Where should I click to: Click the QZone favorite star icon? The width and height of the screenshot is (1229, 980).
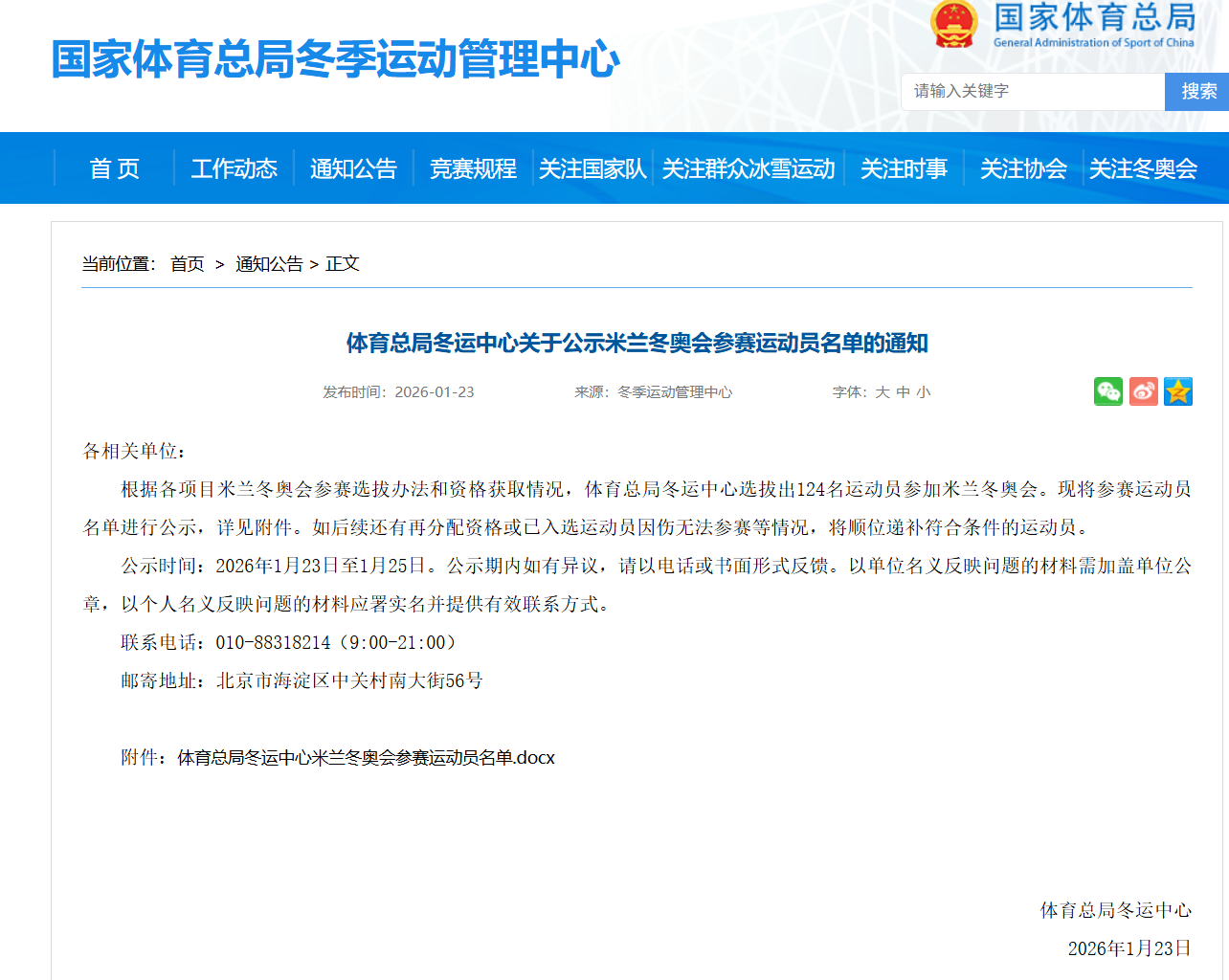tap(1178, 390)
